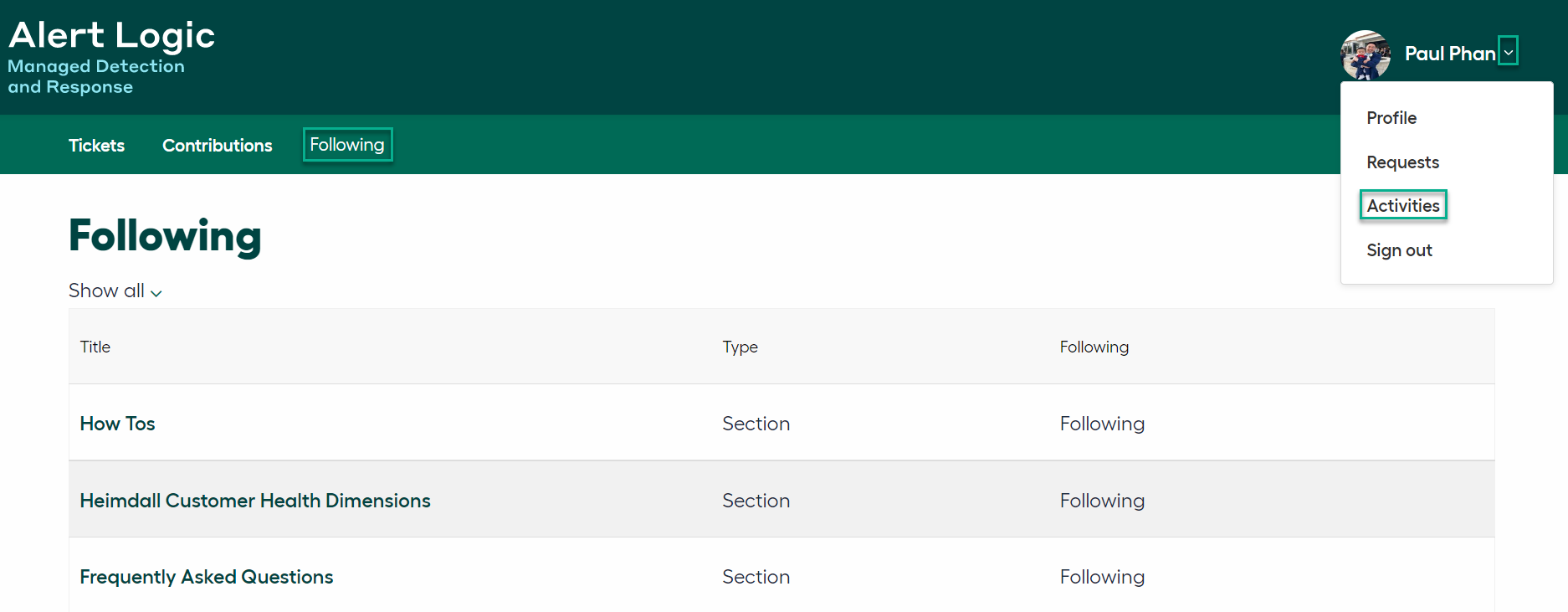Open Heimdall Customer Health Dimensions link
The height and width of the screenshot is (612, 1568).
tap(255, 501)
